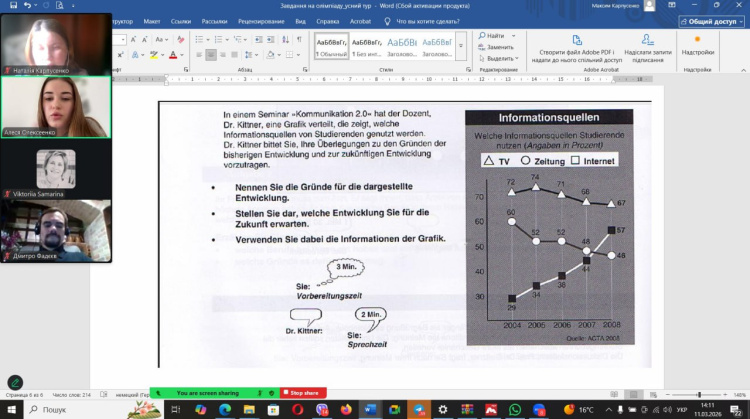
Task: Open the highlight color dropdown arrow
Action: (162, 55)
